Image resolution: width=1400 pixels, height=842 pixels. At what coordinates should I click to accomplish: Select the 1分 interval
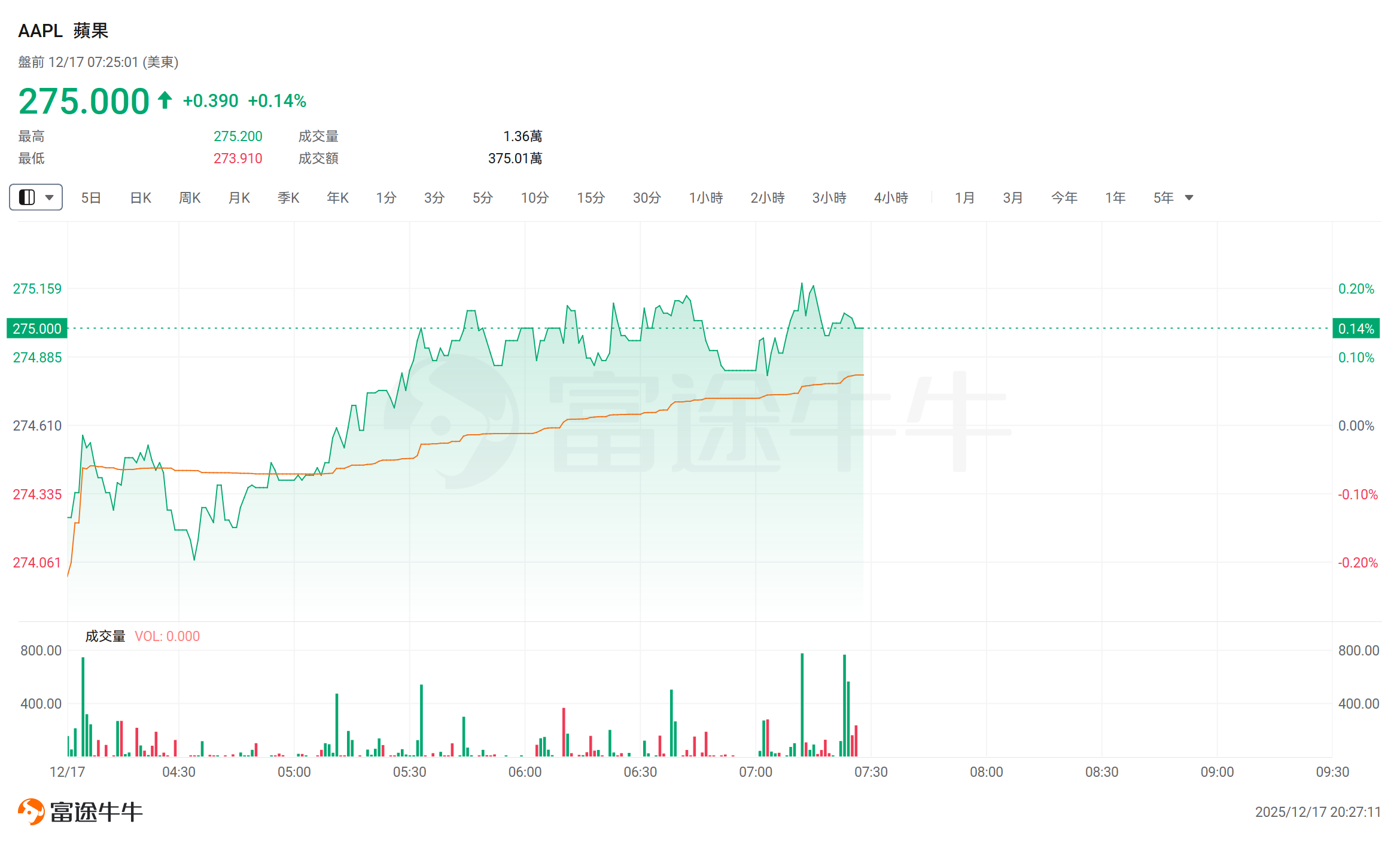point(386,198)
